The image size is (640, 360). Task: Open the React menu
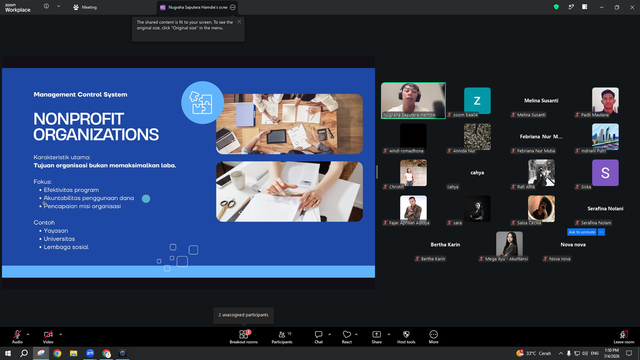[347, 337]
